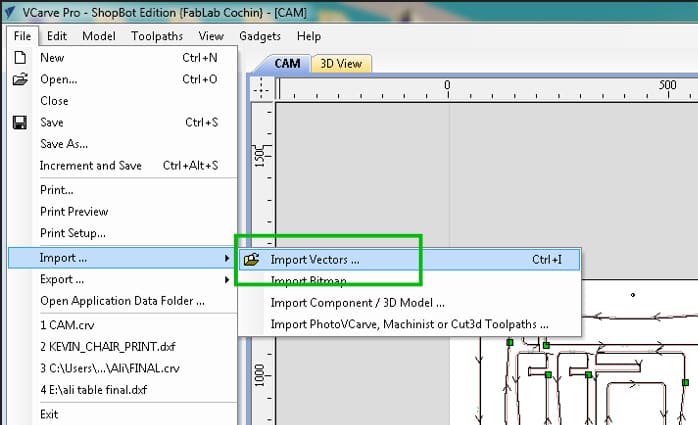Open the View menu
698x425 pixels.
click(211, 36)
